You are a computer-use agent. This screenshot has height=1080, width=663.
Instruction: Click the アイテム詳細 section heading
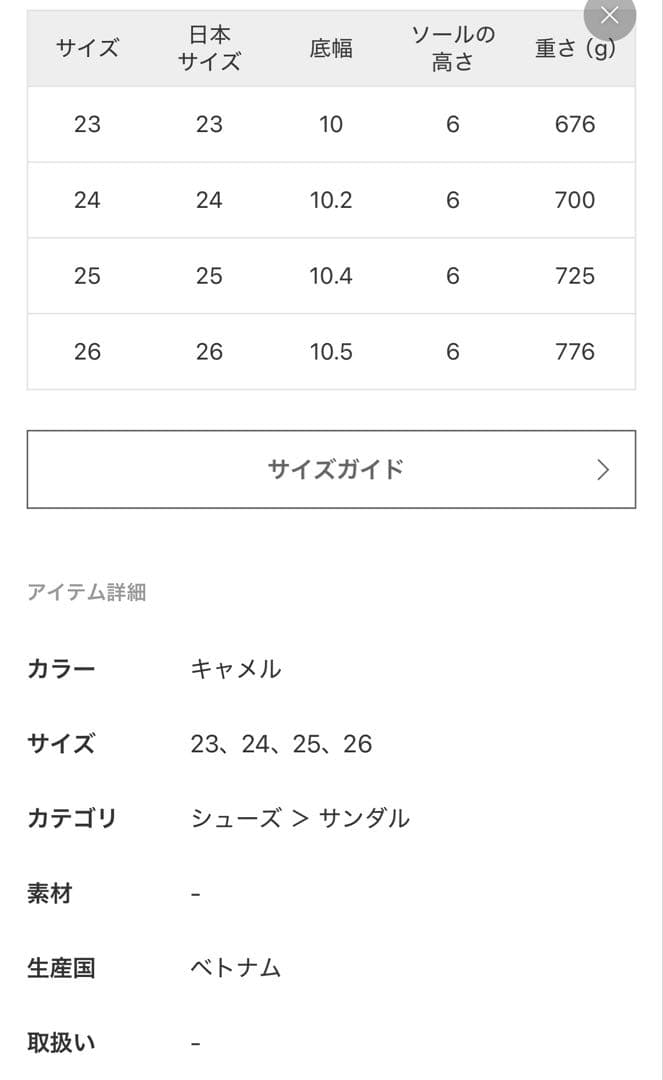tap(88, 592)
